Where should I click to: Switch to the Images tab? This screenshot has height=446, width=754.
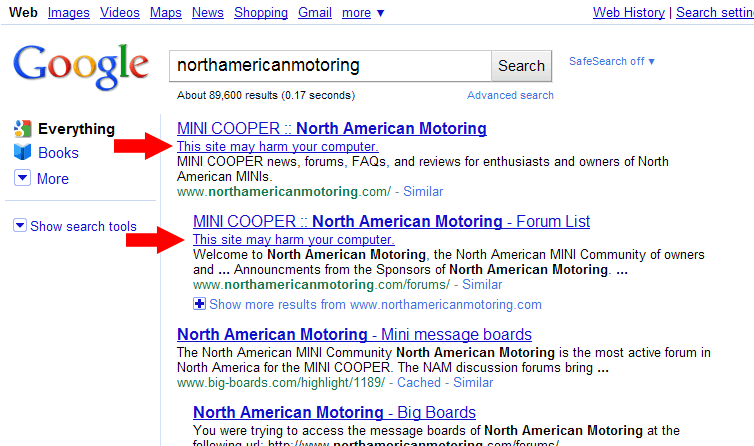68,13
